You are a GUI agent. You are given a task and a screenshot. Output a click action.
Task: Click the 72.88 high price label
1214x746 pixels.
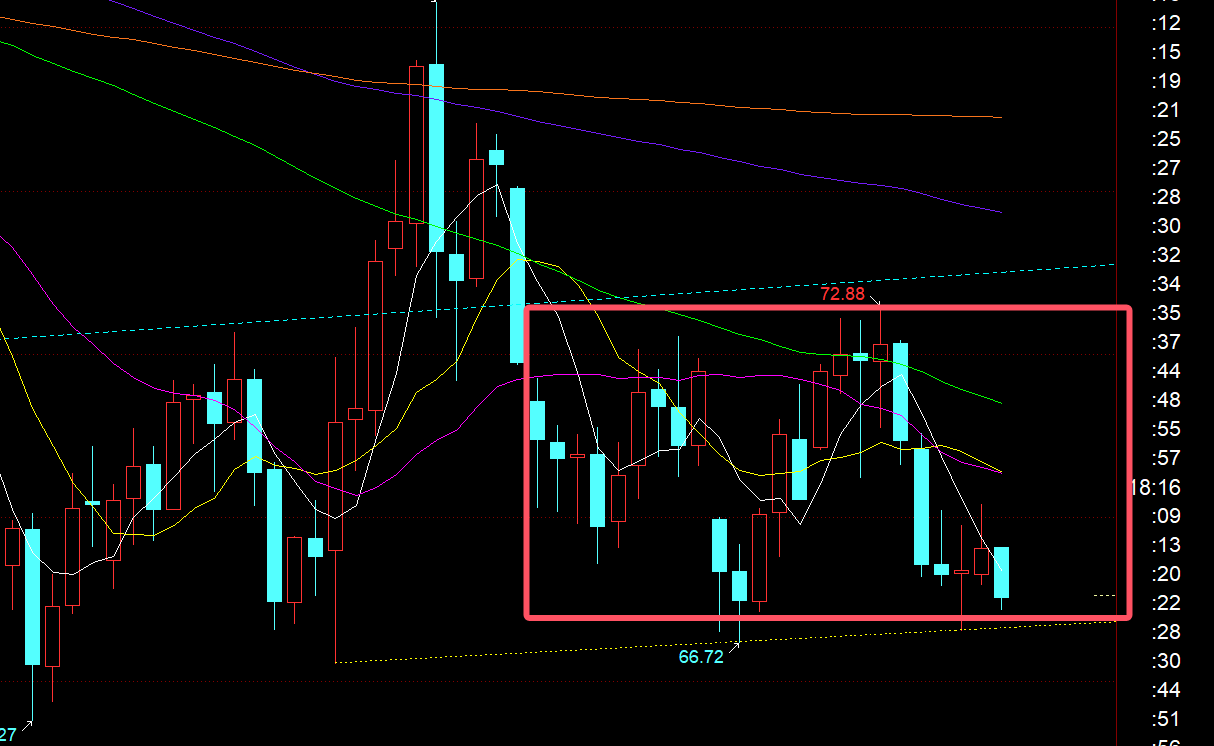842,294
